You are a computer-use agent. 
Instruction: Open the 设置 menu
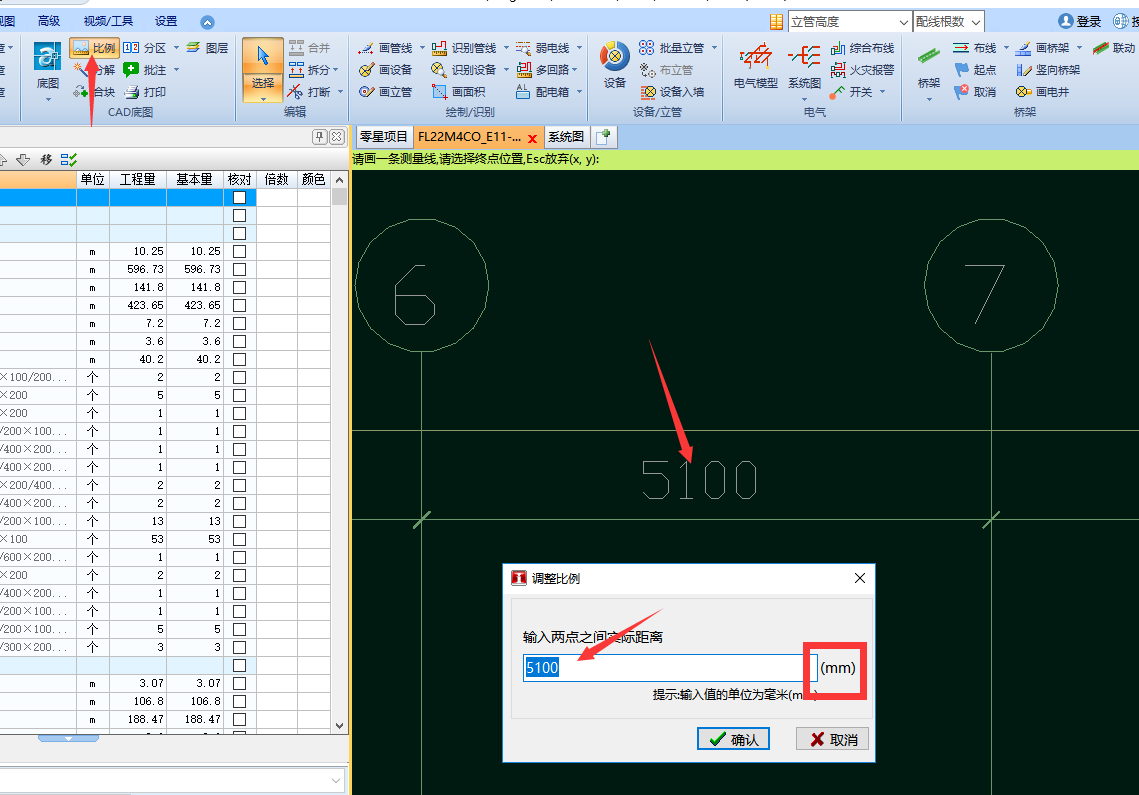[x=166, y=21]
